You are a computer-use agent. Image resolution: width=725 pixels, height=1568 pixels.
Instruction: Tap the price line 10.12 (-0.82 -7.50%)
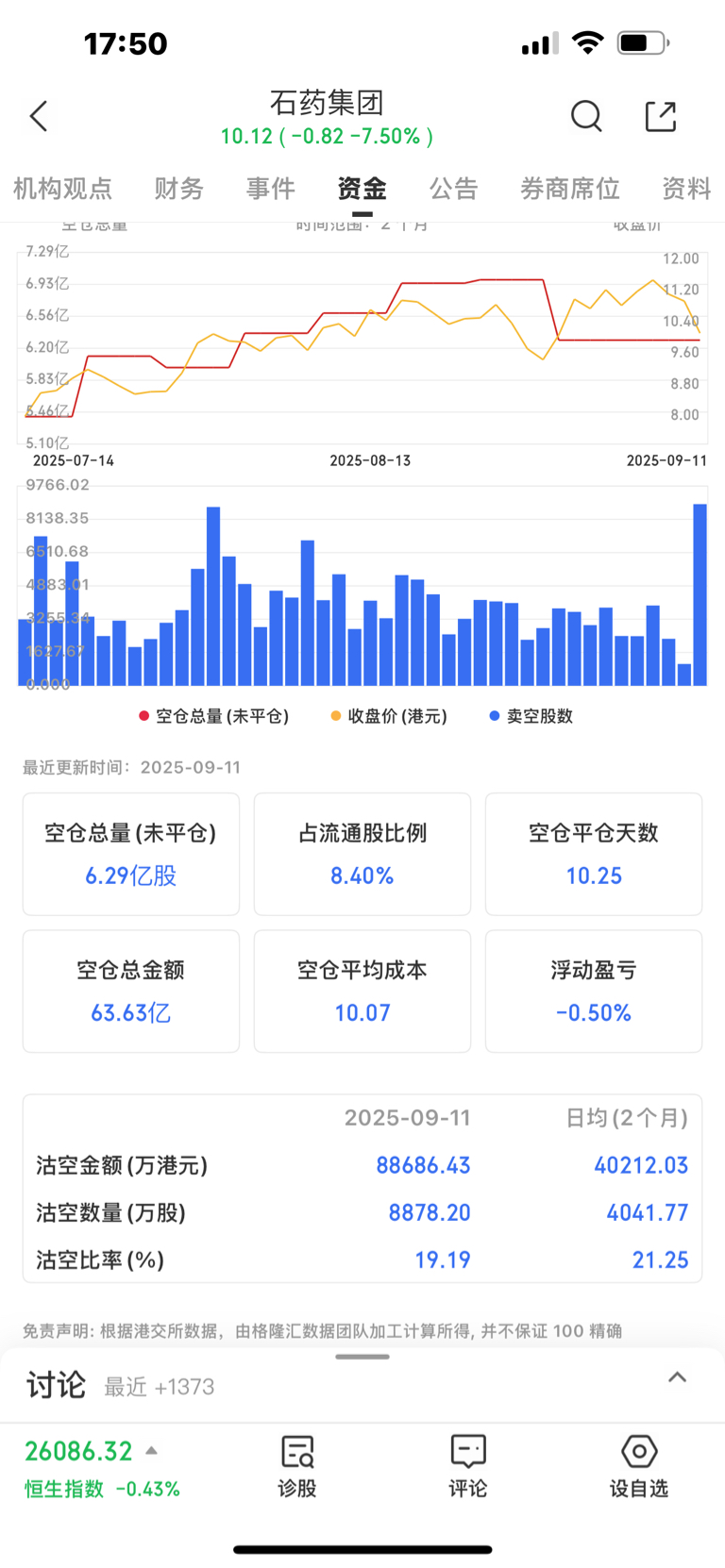click(x=327, y=137)
